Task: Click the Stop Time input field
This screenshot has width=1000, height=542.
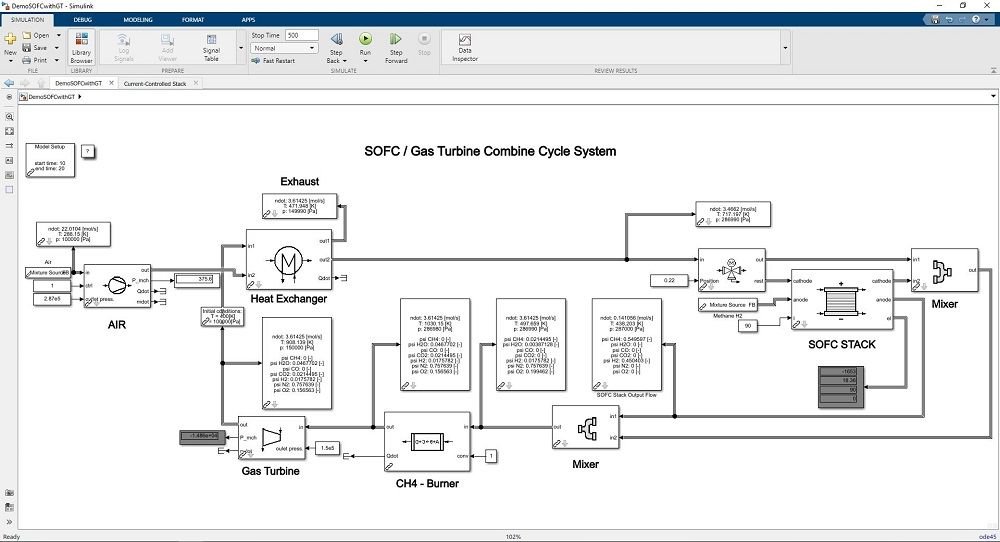Action: click(301, 35)
